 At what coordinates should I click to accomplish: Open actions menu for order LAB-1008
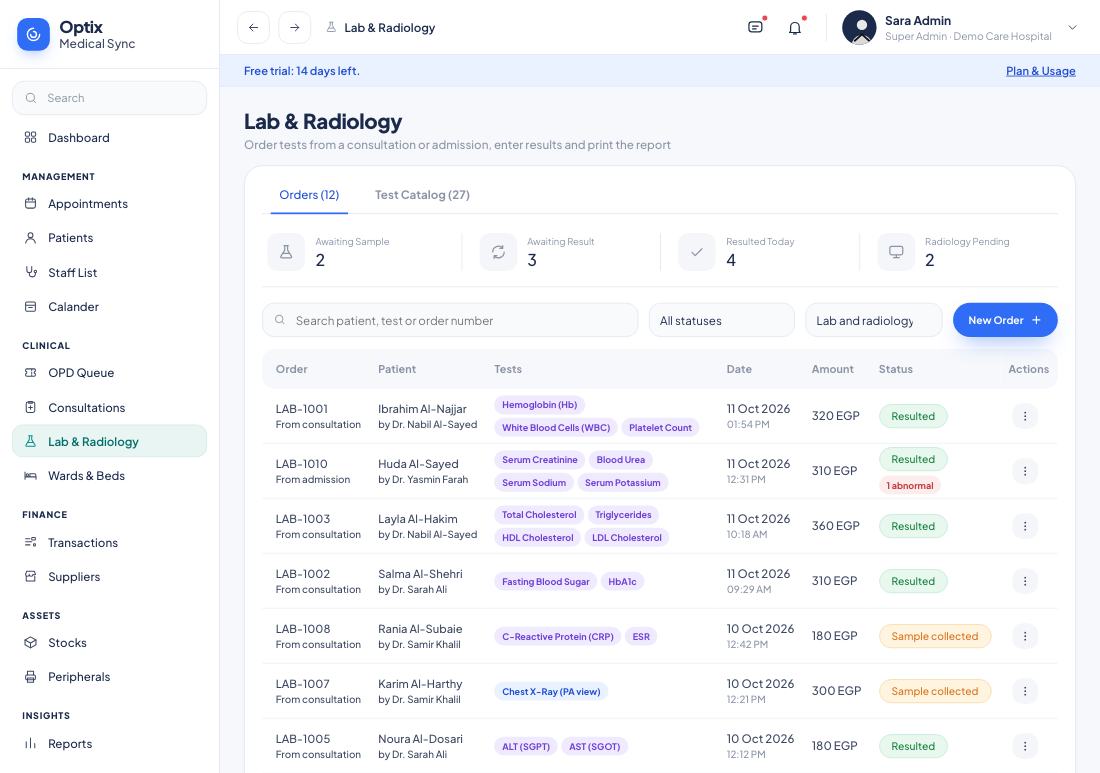[x=1025, y=636]
